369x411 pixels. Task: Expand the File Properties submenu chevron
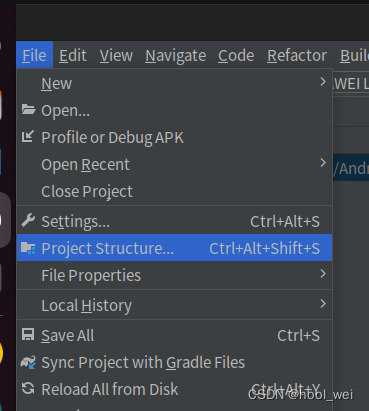323,274
